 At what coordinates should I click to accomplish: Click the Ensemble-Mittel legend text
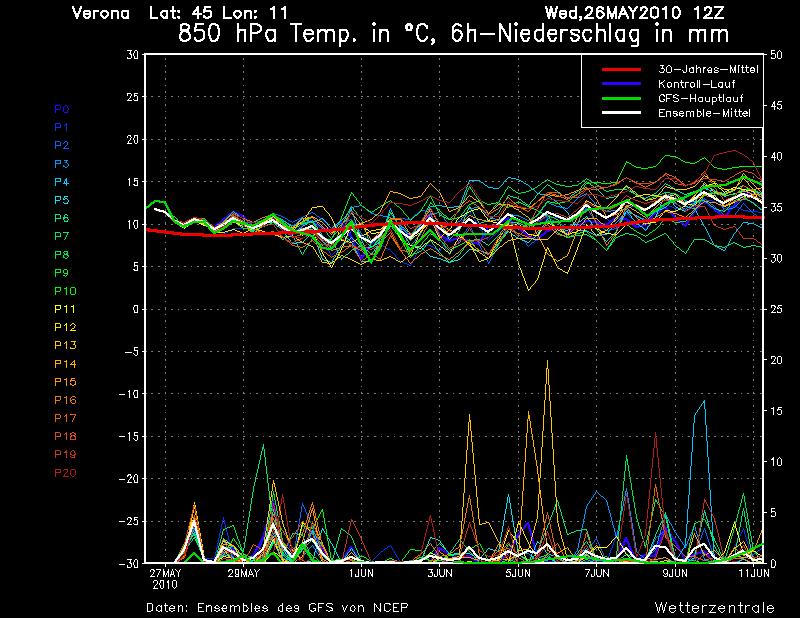pos(703,113)
